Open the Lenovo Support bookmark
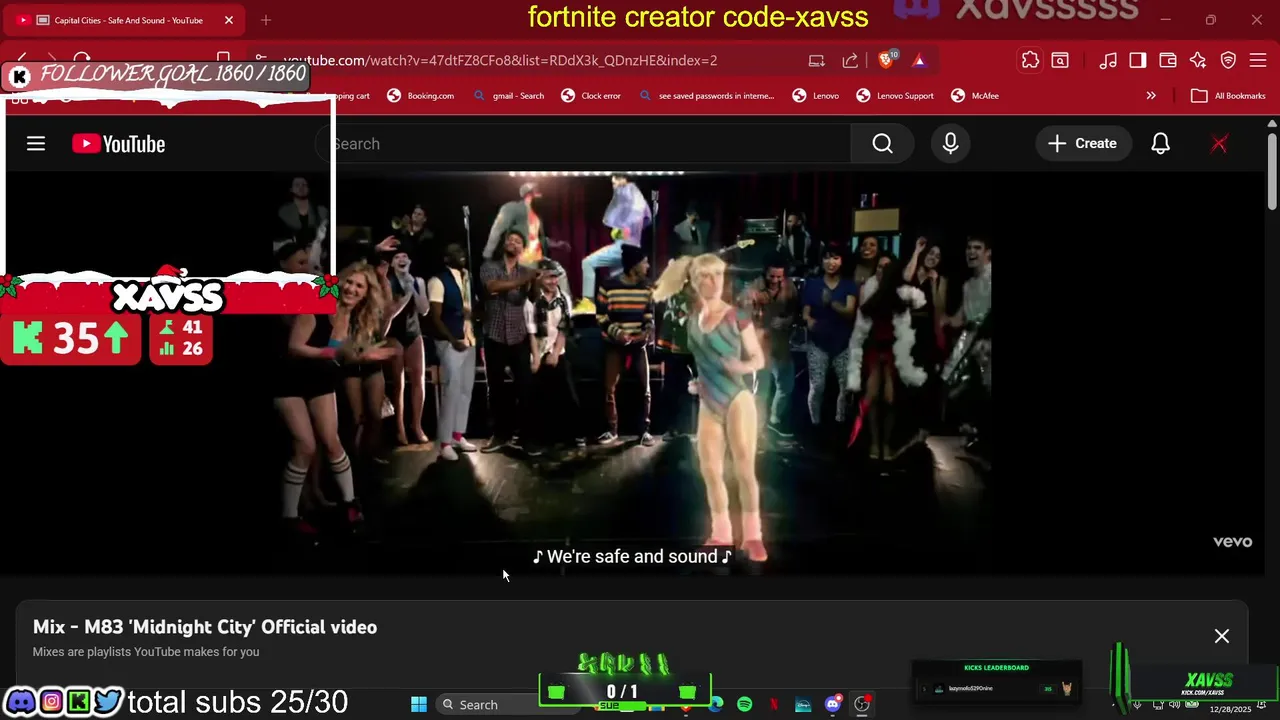Image resolution: width=1280 pixels, height=720 pixels. pos(895,96)
